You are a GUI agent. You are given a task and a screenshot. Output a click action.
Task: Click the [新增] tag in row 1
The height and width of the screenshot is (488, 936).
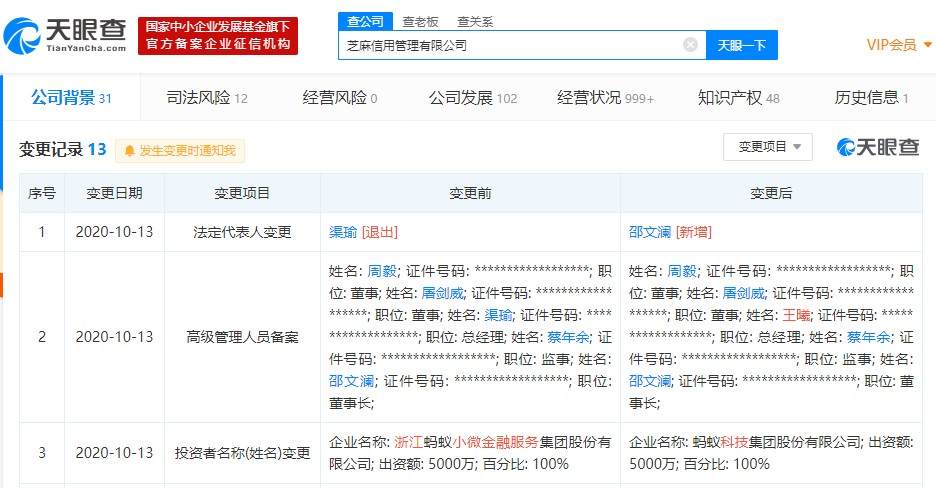point(694,232)
